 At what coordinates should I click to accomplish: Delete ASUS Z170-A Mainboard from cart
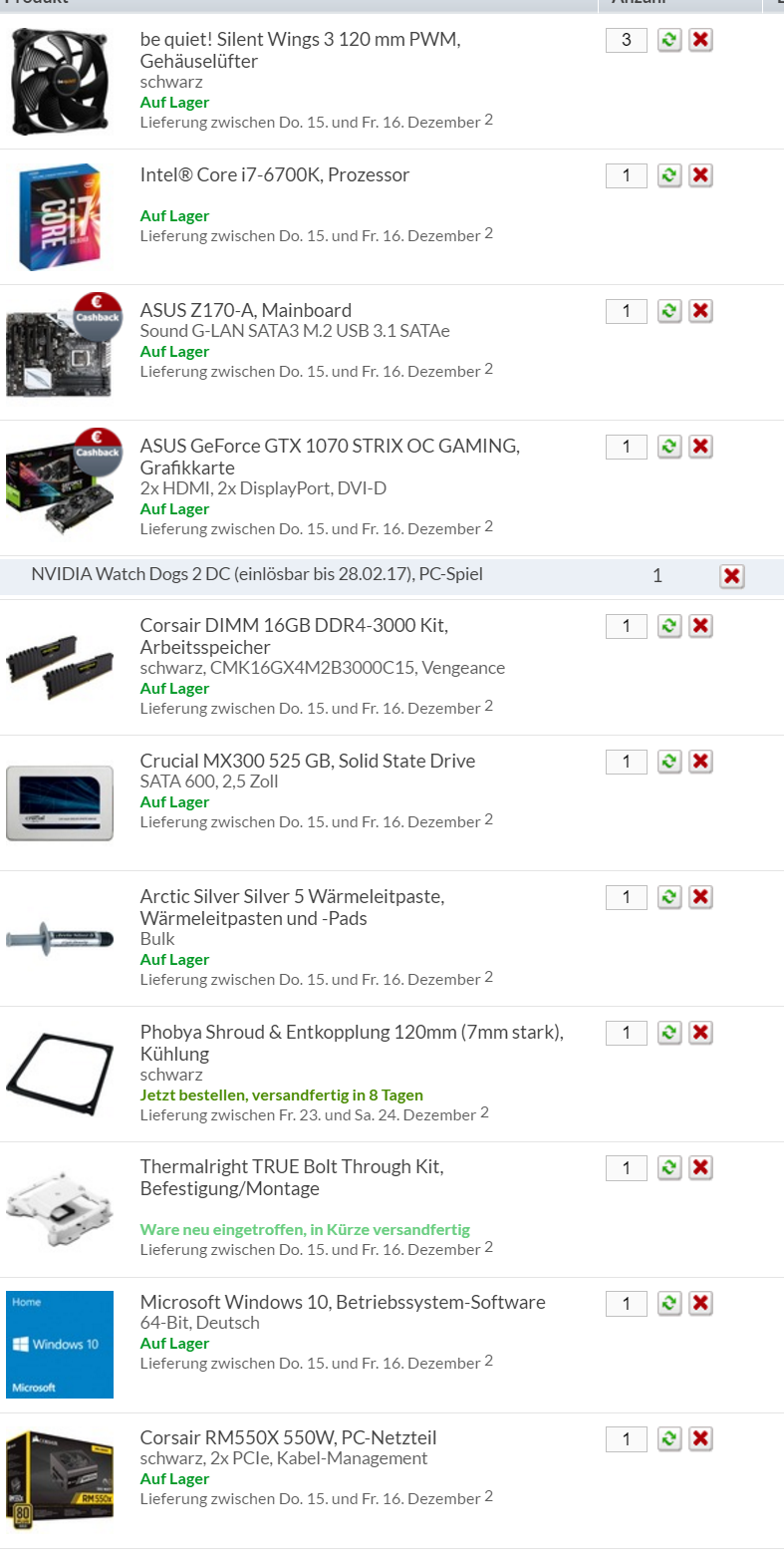[700, 311]
